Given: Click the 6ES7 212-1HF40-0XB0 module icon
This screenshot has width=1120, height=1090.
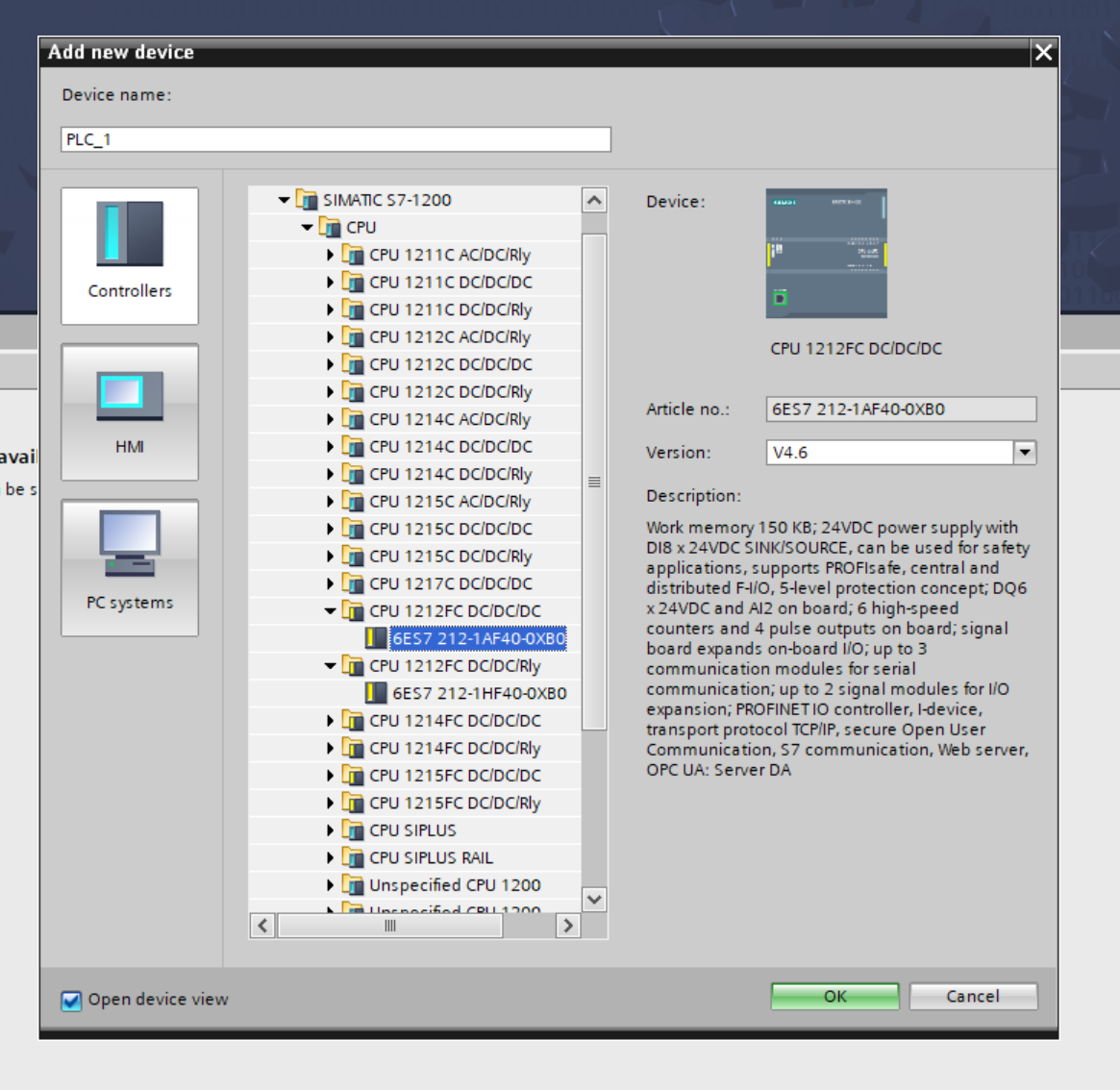Looking at the screenshot, I should [x=376, y=693].
